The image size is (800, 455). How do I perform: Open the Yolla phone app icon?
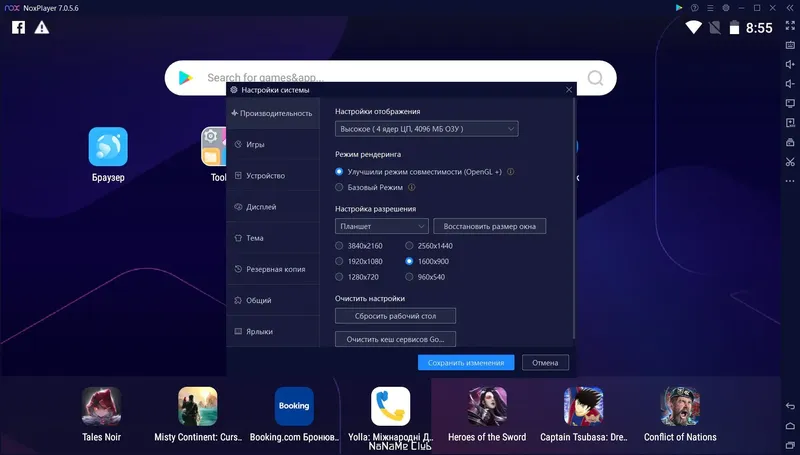pyautogui.click(x=391, y=406)
